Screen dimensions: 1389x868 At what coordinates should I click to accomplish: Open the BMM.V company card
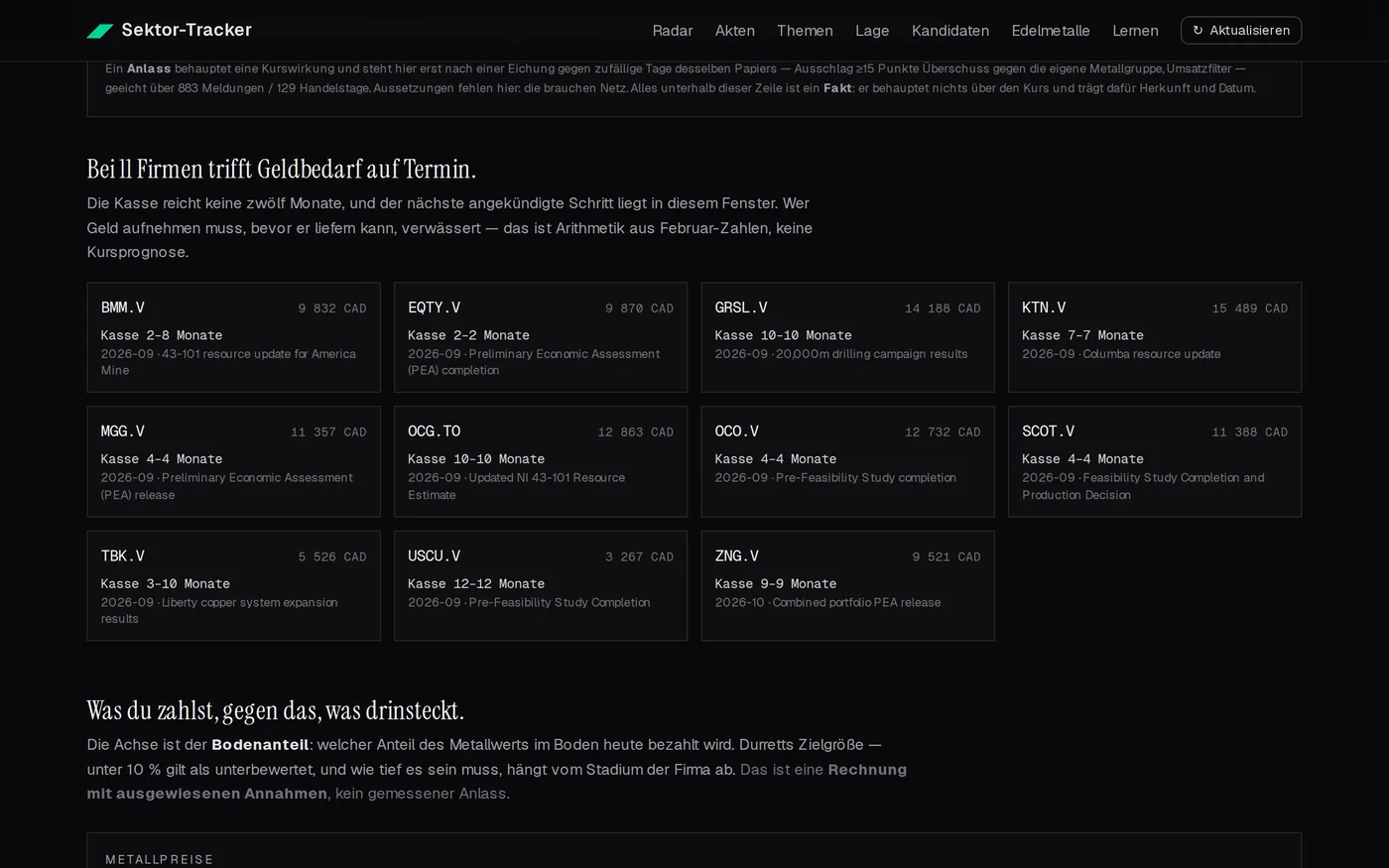234,337
